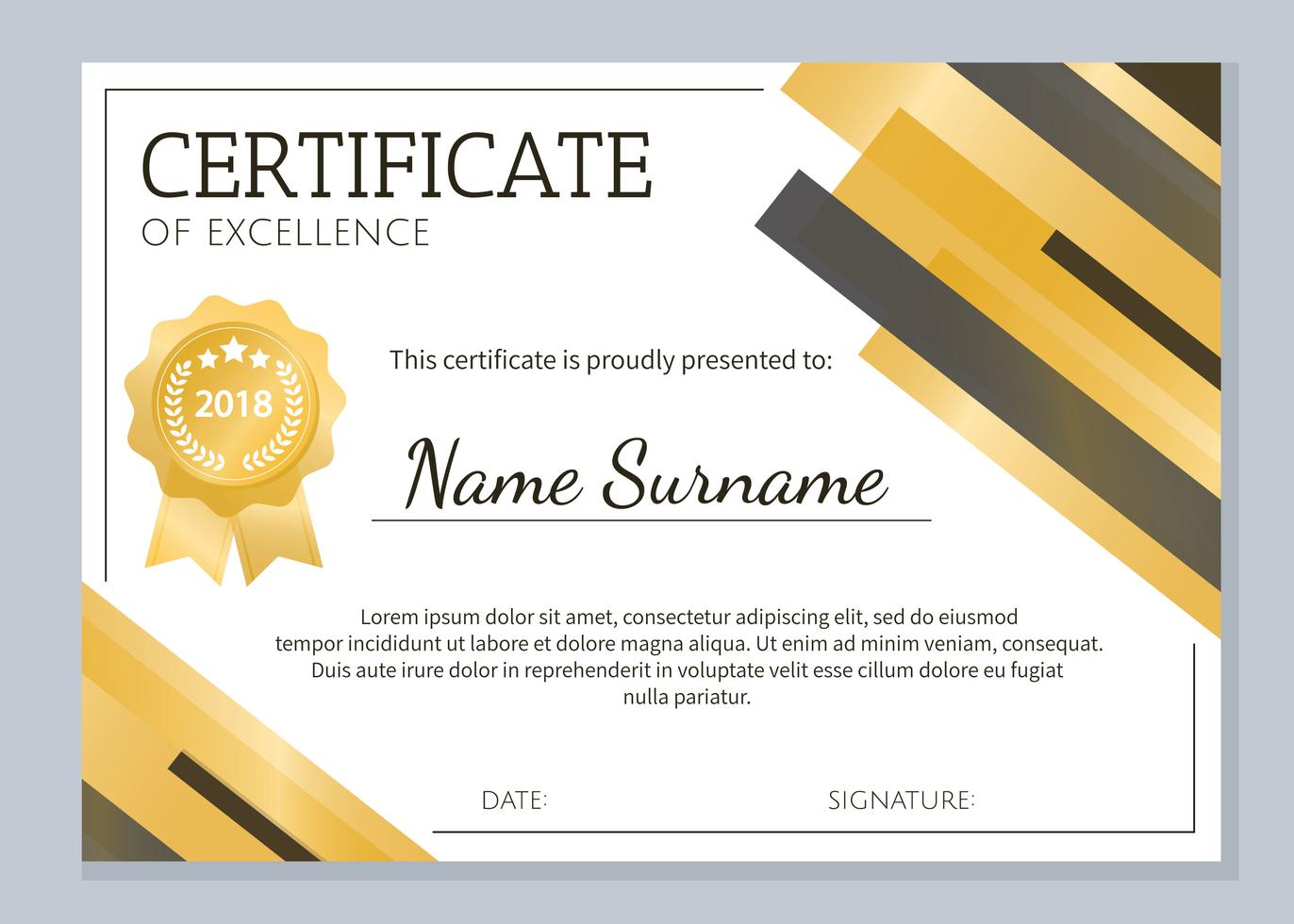
Task: Click the DATE: label
Action: pyautogui.click(x=514, y=801)
